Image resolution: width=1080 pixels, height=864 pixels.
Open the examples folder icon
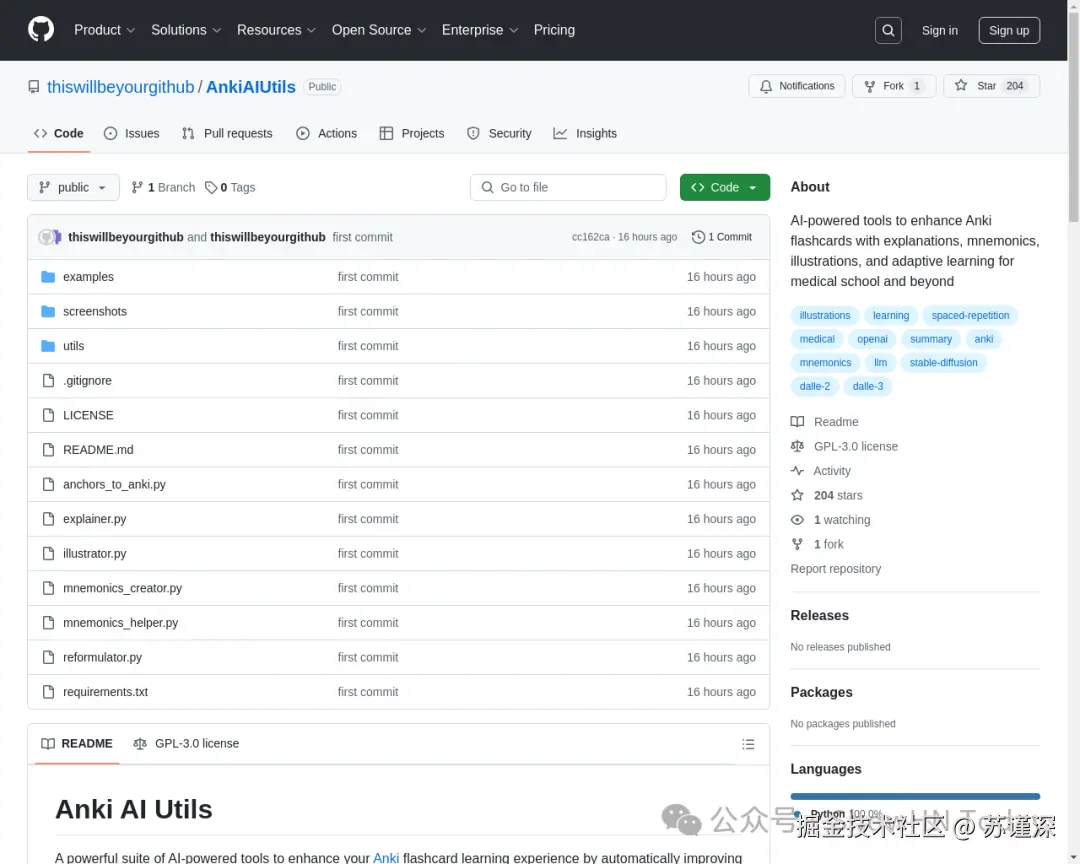(x=48, y=277)
